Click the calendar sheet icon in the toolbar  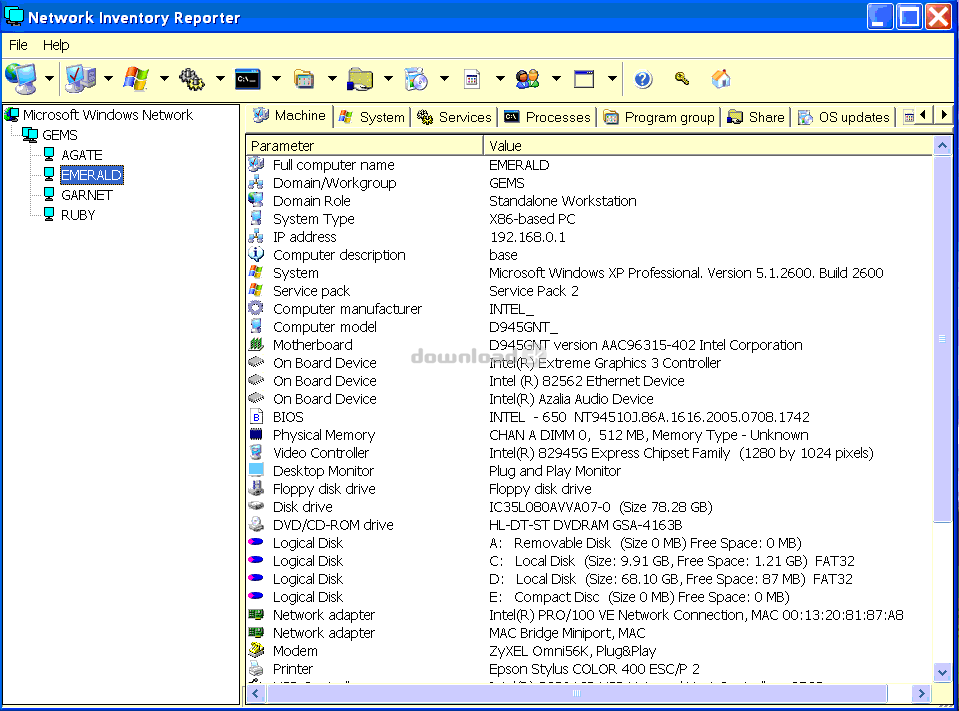click(x=472, y=79)
